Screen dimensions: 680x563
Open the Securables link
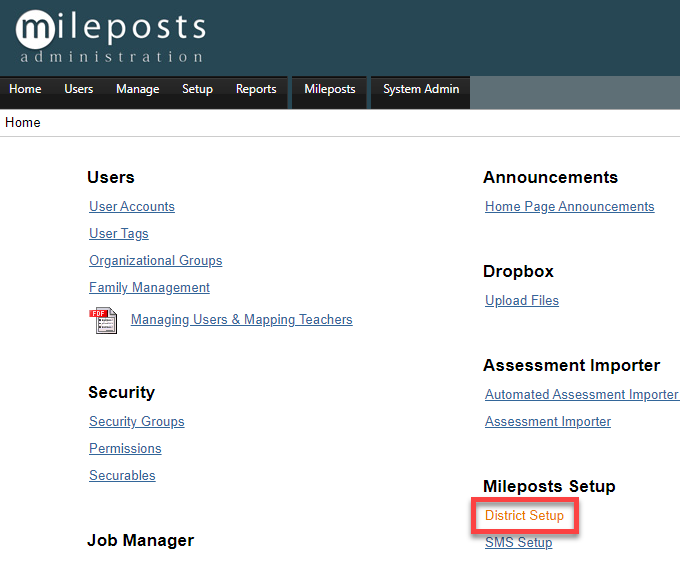[x=122, y=475]
